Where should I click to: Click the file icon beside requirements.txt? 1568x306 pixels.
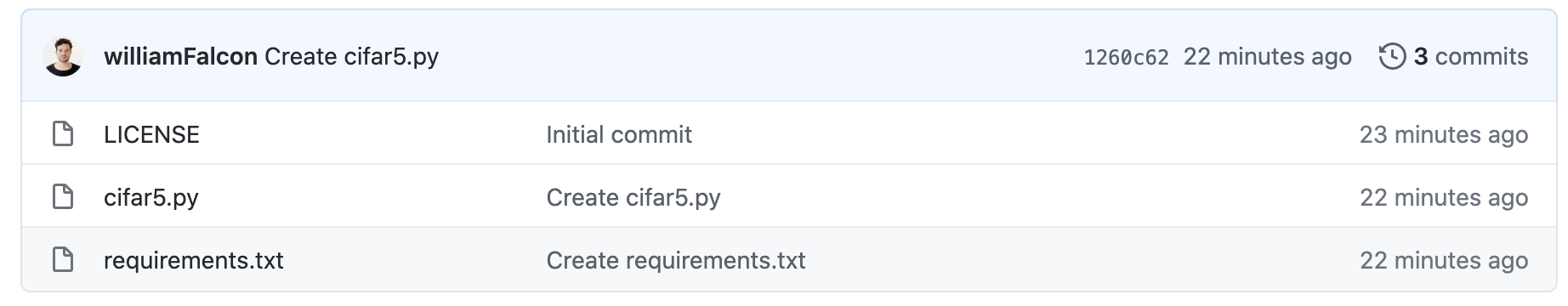[x=63, y=260]
